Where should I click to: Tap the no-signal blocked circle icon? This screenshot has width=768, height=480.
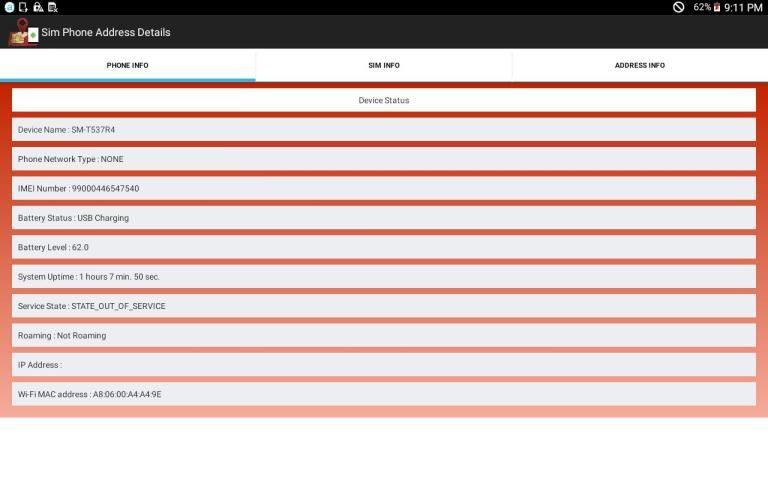(678, 7)
